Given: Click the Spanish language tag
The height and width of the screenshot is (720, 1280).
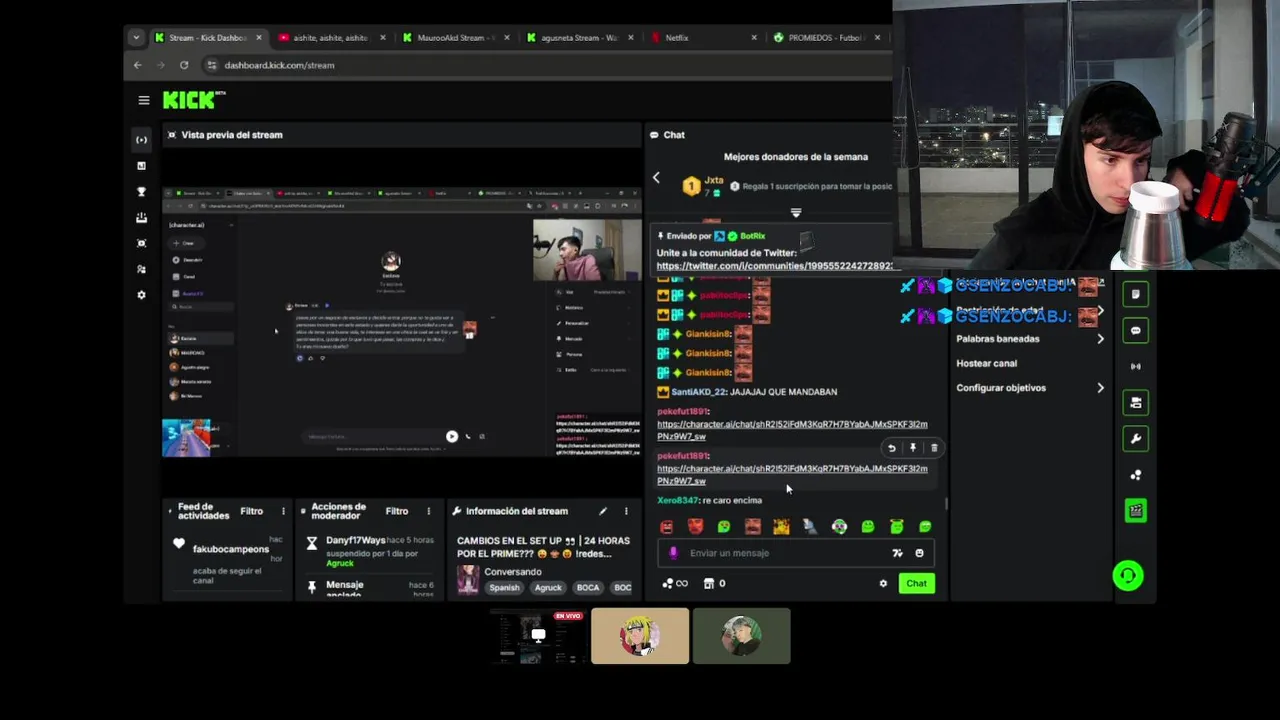Looking at the screenshot, I should tap(504, 588).
